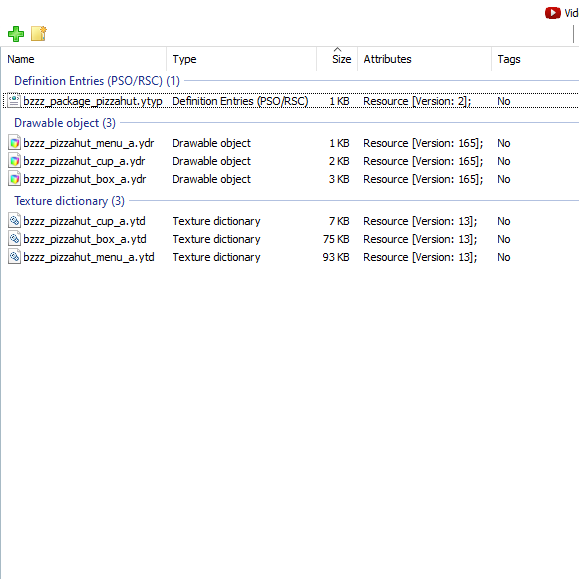Click the green plus add icon
The width and height of the screenshot is (579, 579).
(x=16, y=34)
